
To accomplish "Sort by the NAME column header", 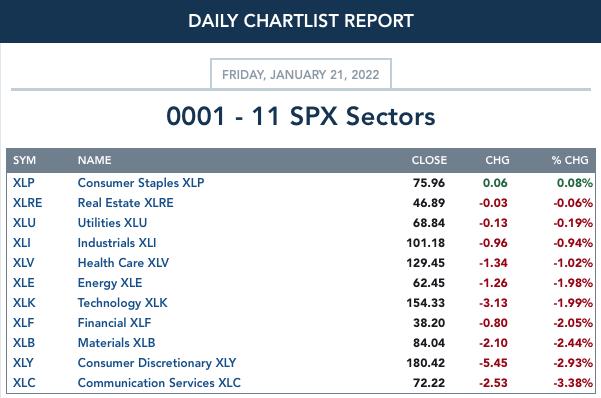I will [x=95, y=160].
